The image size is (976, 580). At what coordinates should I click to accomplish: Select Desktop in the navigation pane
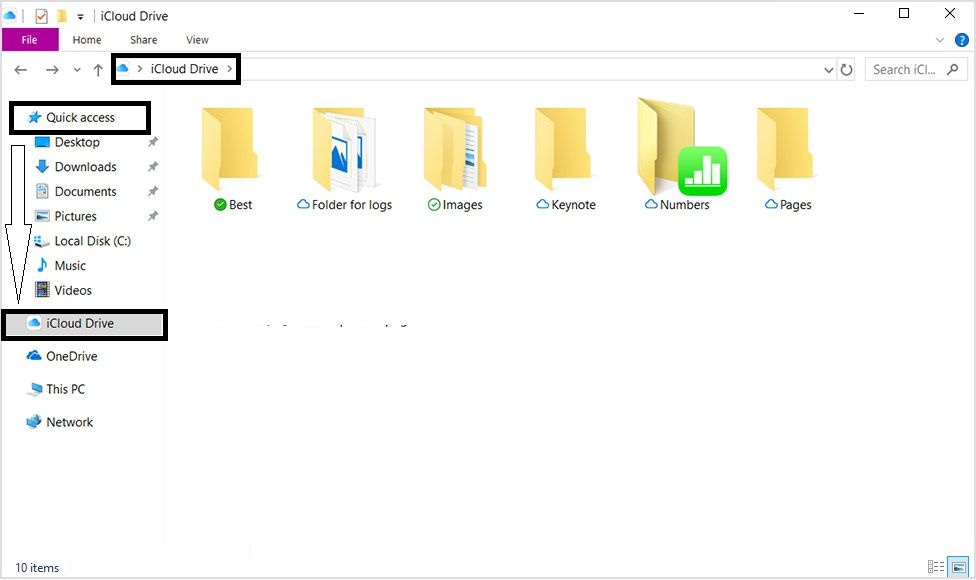tap(77, 143)
